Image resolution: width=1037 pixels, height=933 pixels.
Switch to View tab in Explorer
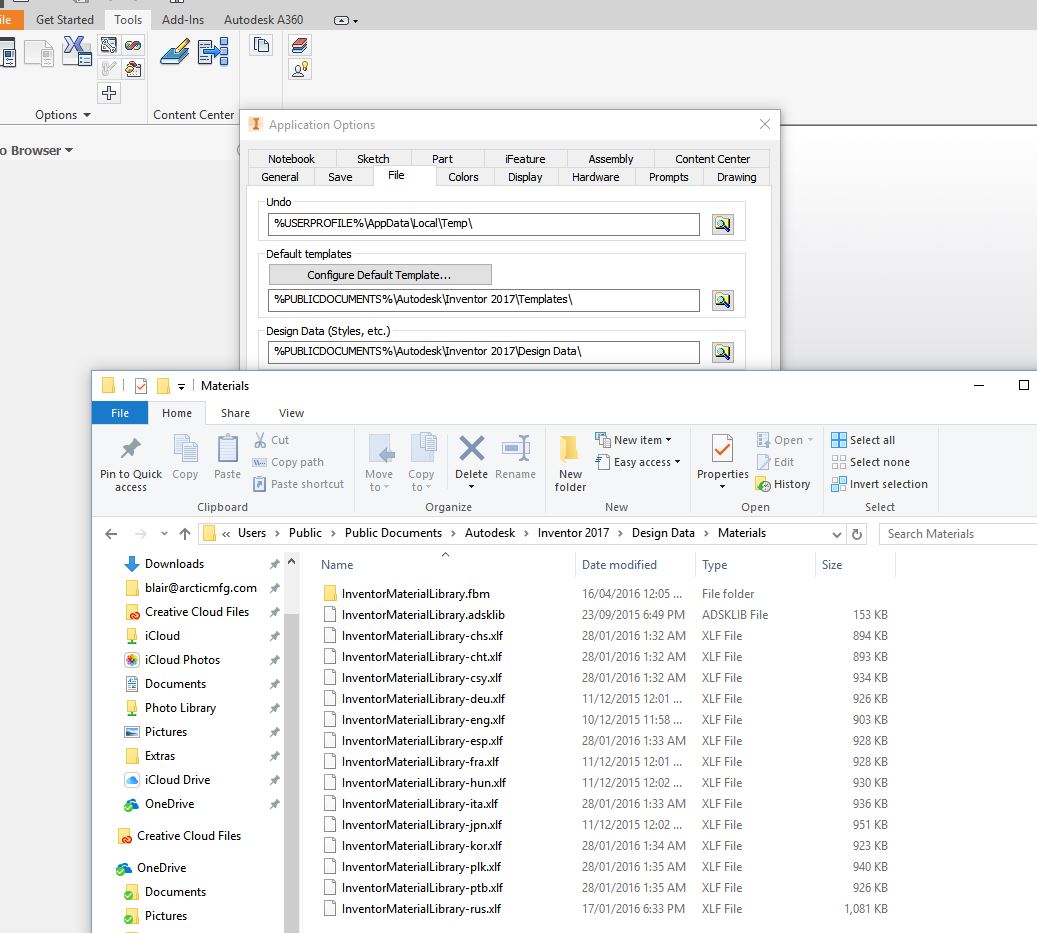click(291, 413)
